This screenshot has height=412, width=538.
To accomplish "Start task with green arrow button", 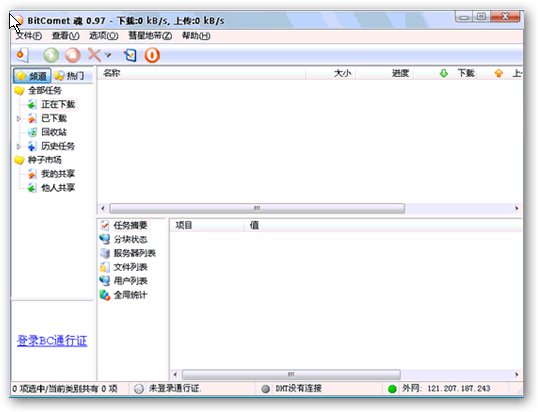I will coord(51,55).
